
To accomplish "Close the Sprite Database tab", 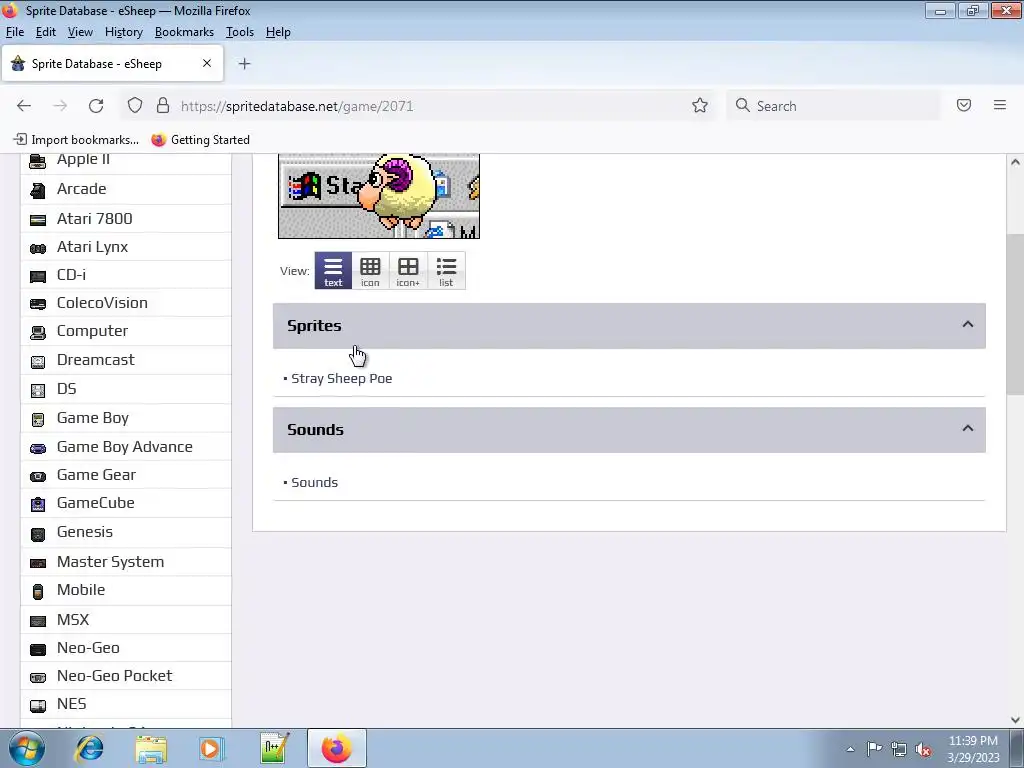I will coord(207,63).
